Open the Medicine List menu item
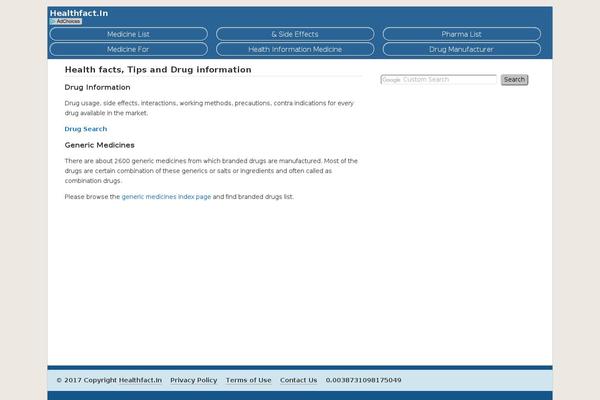The image size is (600, 400). click(128, 34)
